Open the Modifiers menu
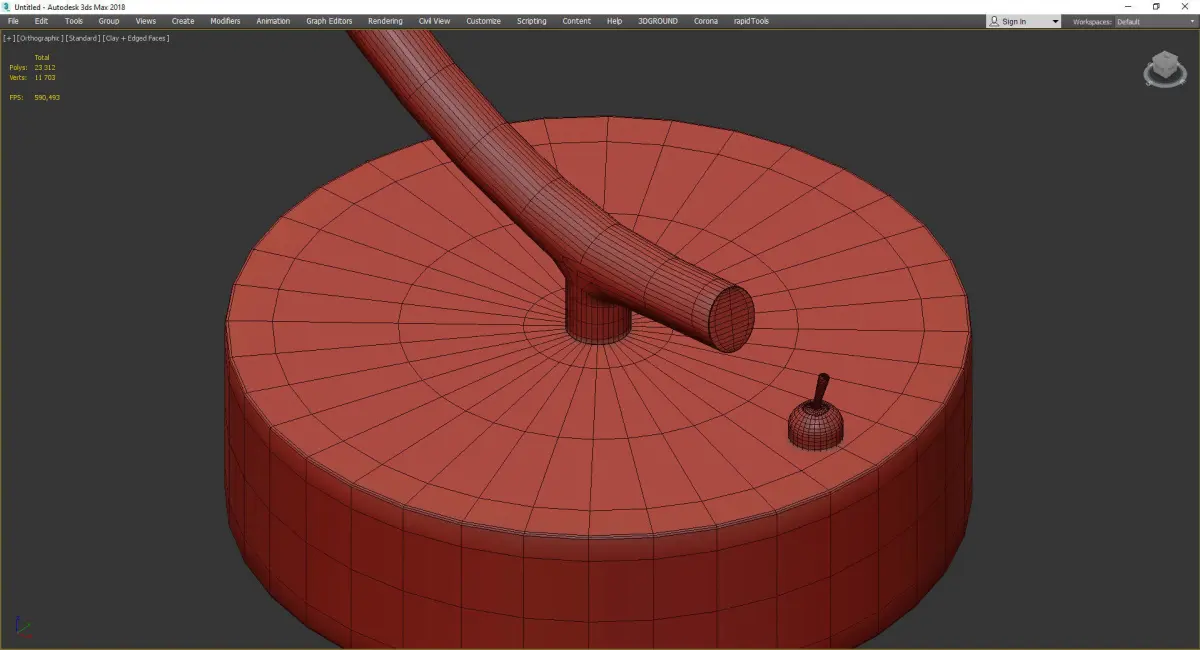Image resolution: width=1200 pixels, height=650 pixels. (225, 21)
